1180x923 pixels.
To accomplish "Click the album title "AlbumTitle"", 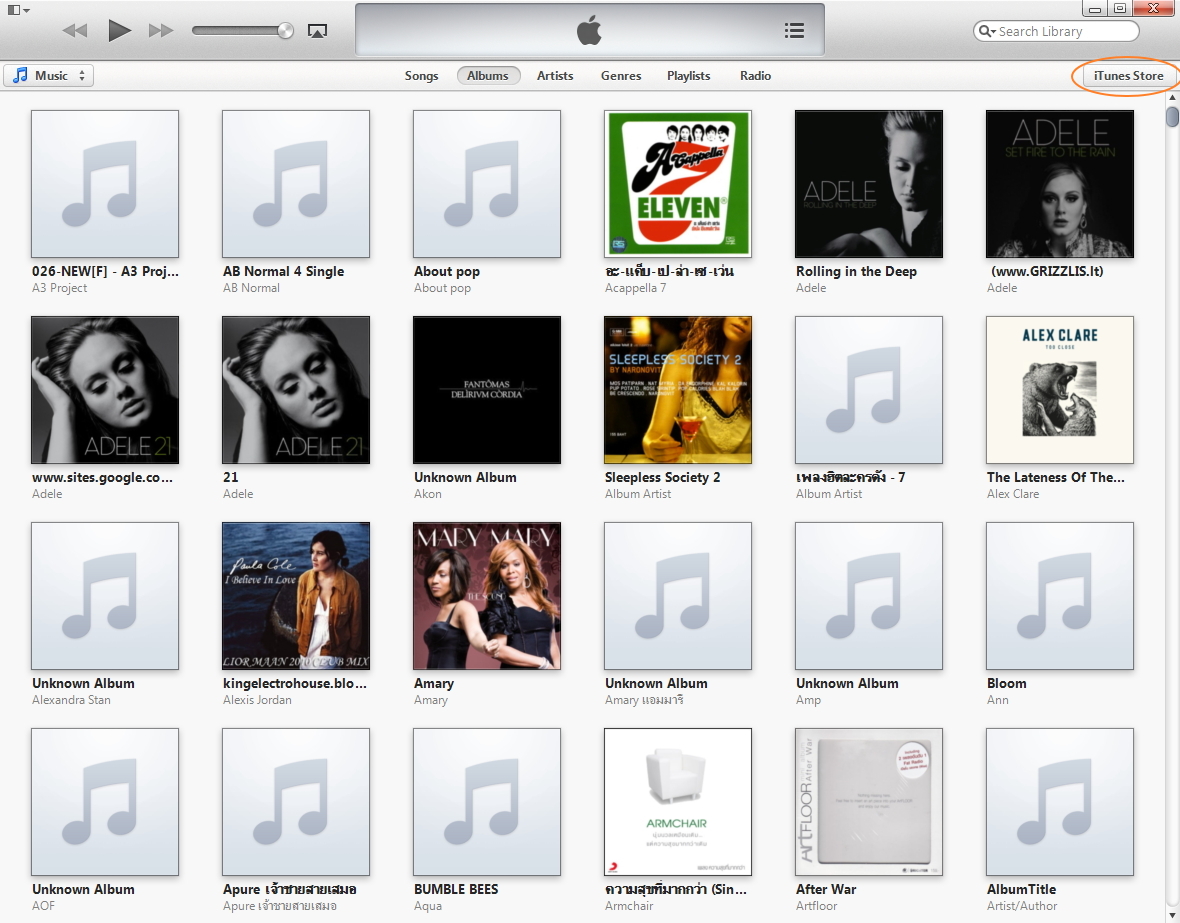I will (x=1021, y=889).
